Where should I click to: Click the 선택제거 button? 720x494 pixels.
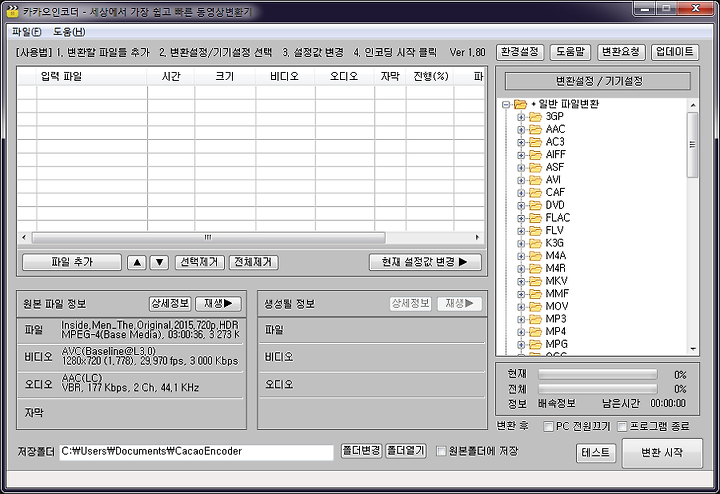199,262
